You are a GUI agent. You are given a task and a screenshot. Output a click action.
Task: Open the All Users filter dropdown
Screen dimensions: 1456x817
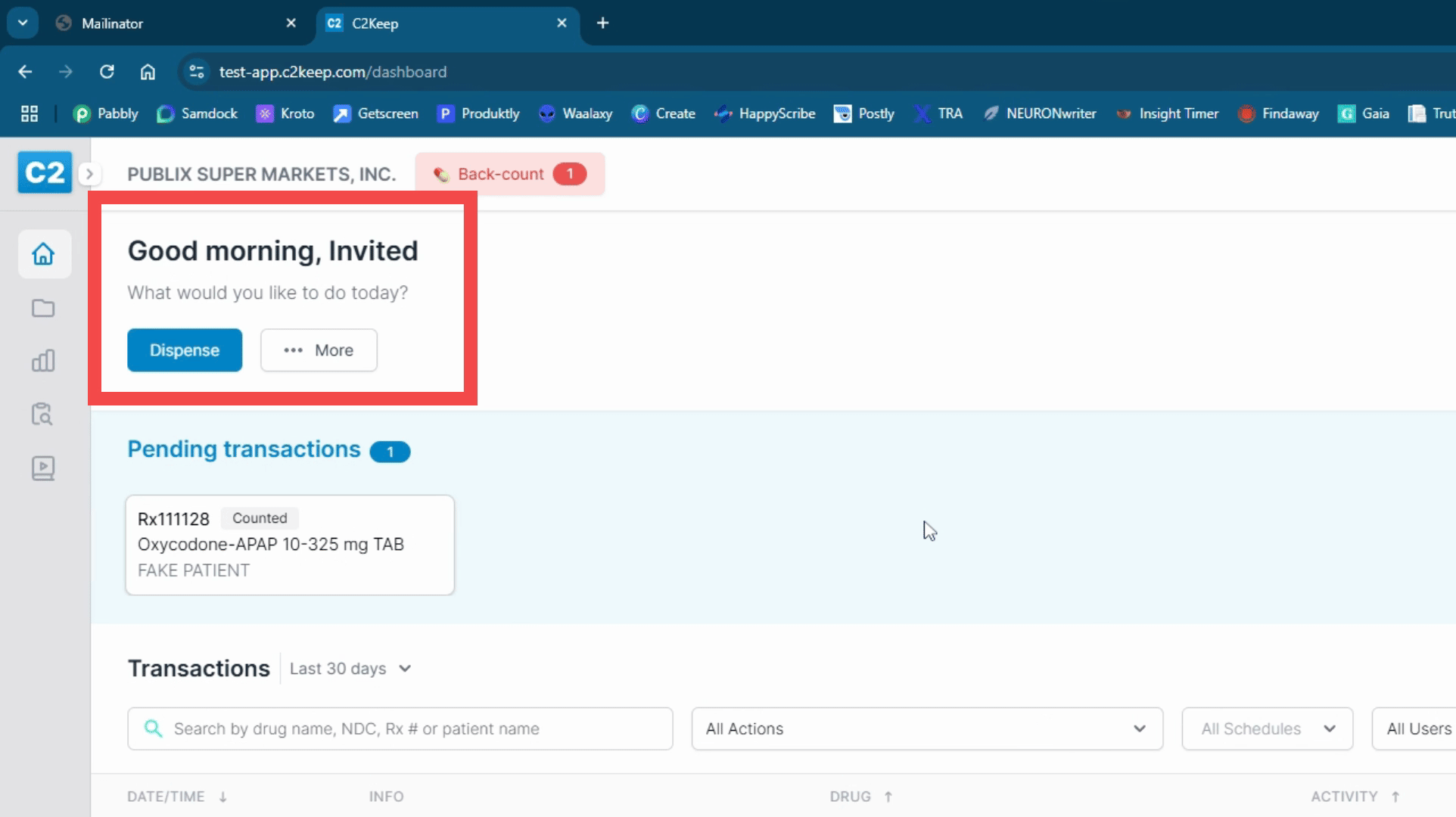1414,728
